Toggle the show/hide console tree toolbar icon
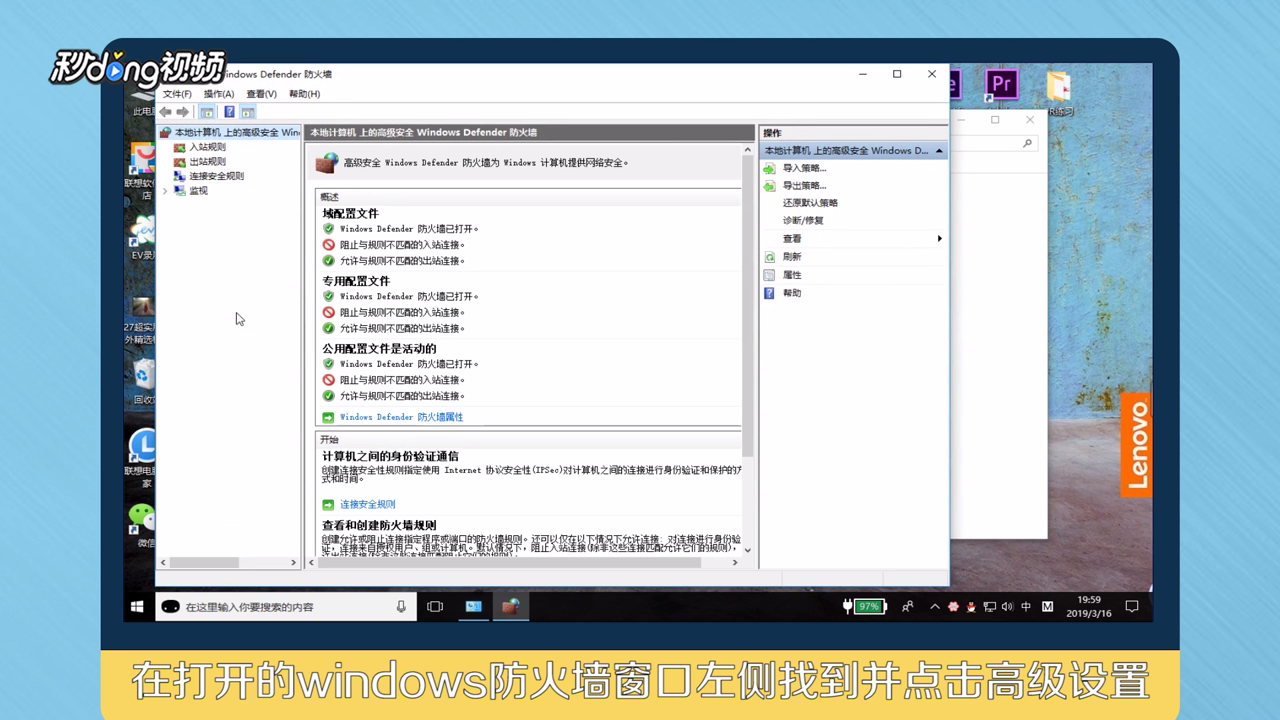Screen dimensions: 1280x720 [x=207, y=112]
